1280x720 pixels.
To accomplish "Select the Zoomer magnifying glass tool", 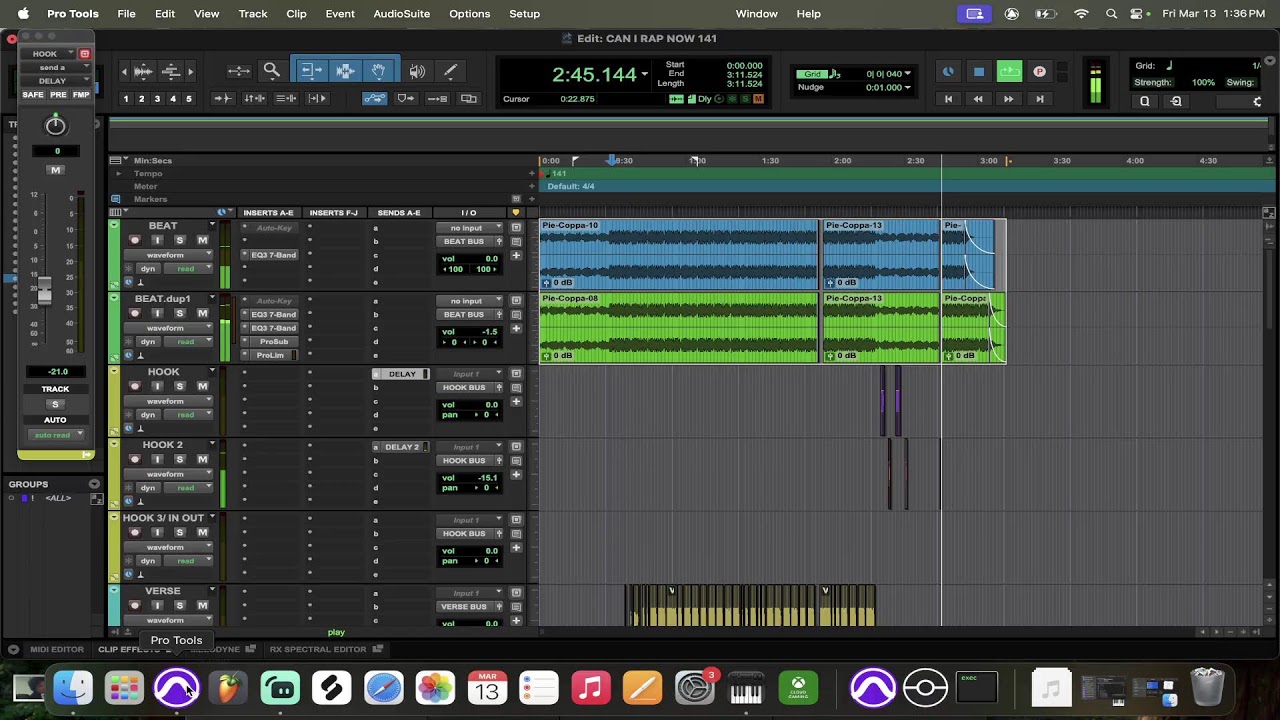I will pyautogui.click(x=271, y=71).
